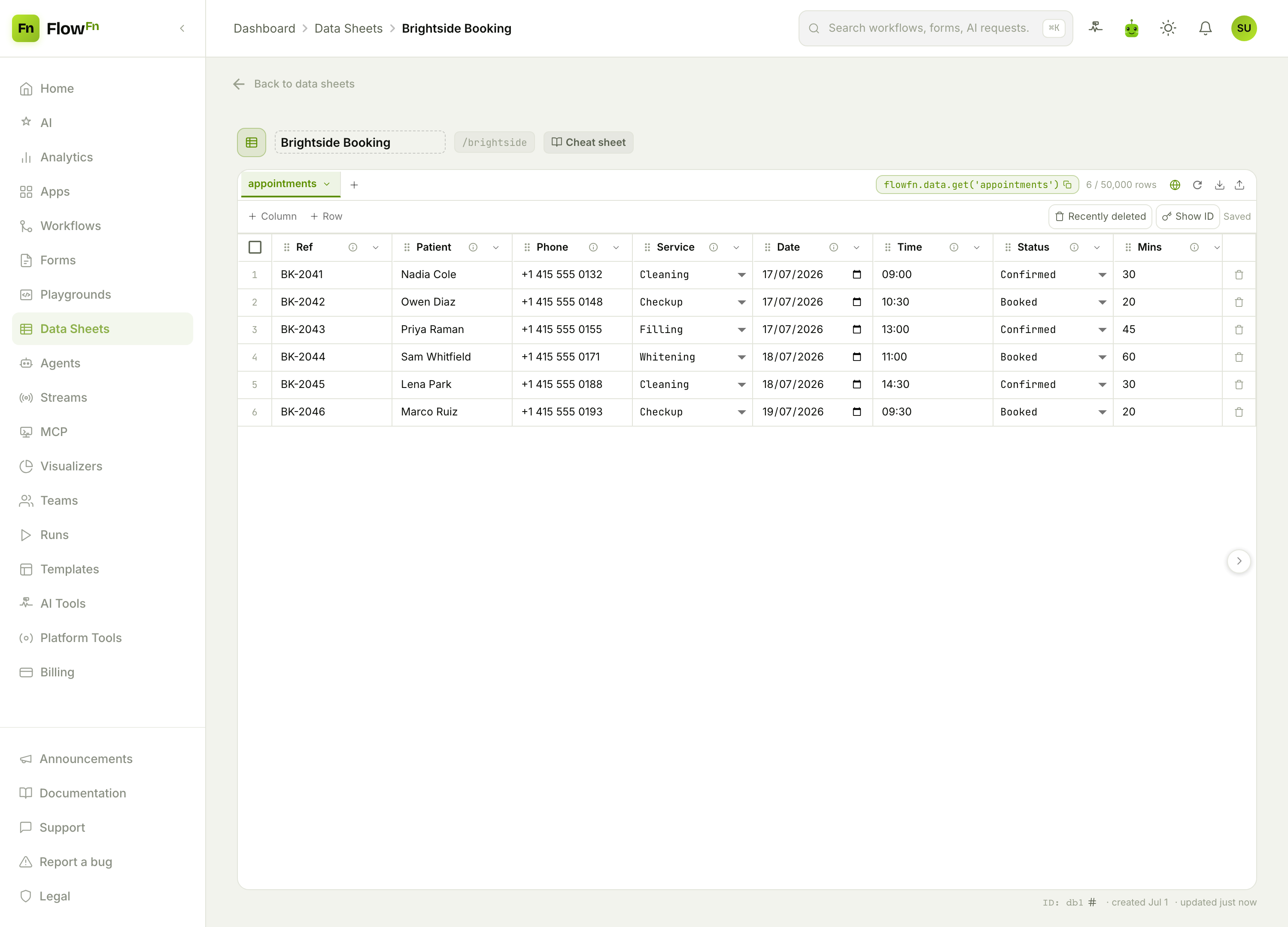Change Service for Nadia Cole row
This screenshot has width=1288, height=927.
point(692,275)
